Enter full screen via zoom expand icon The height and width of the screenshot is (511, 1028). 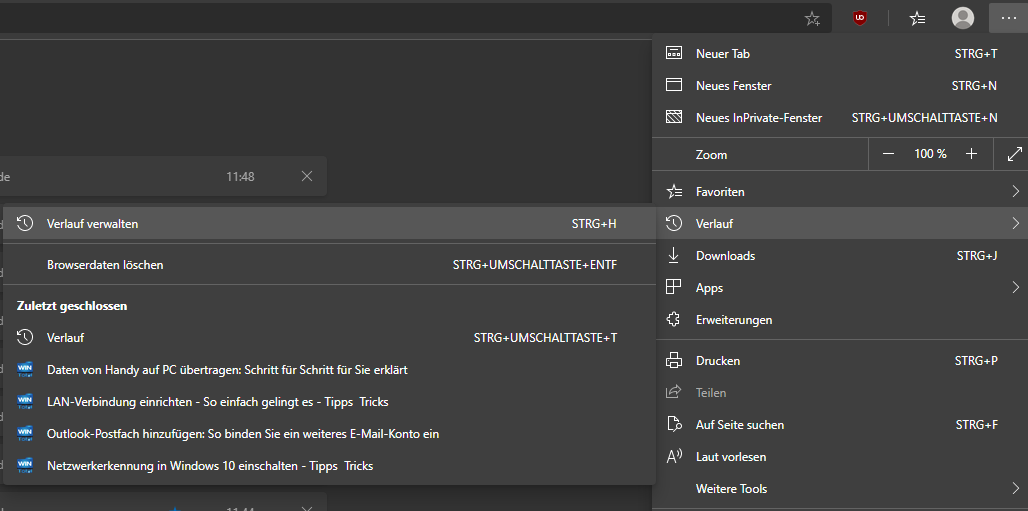click(x=1014, y=154)
